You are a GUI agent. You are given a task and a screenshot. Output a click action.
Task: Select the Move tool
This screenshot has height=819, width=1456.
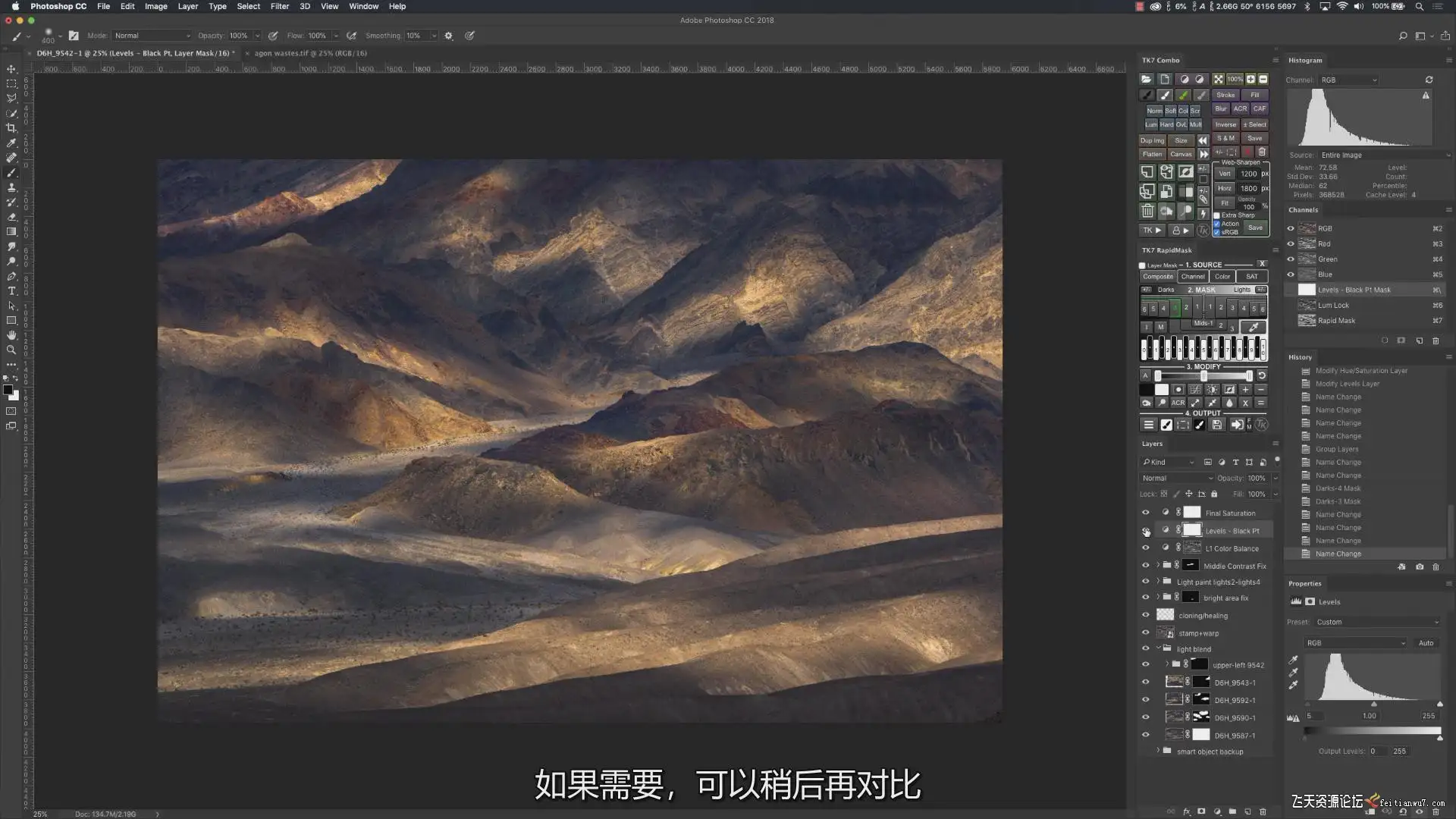point(11,69)
